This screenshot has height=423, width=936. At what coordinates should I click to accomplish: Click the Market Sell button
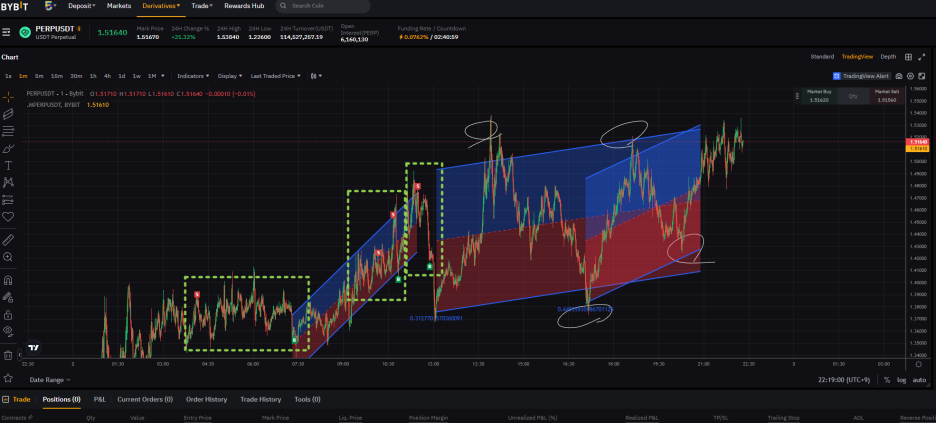(x=886, y=96)
